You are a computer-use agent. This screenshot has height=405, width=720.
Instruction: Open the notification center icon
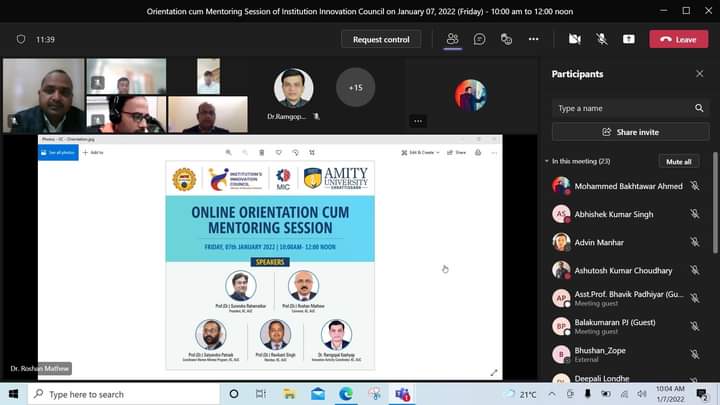702,394
